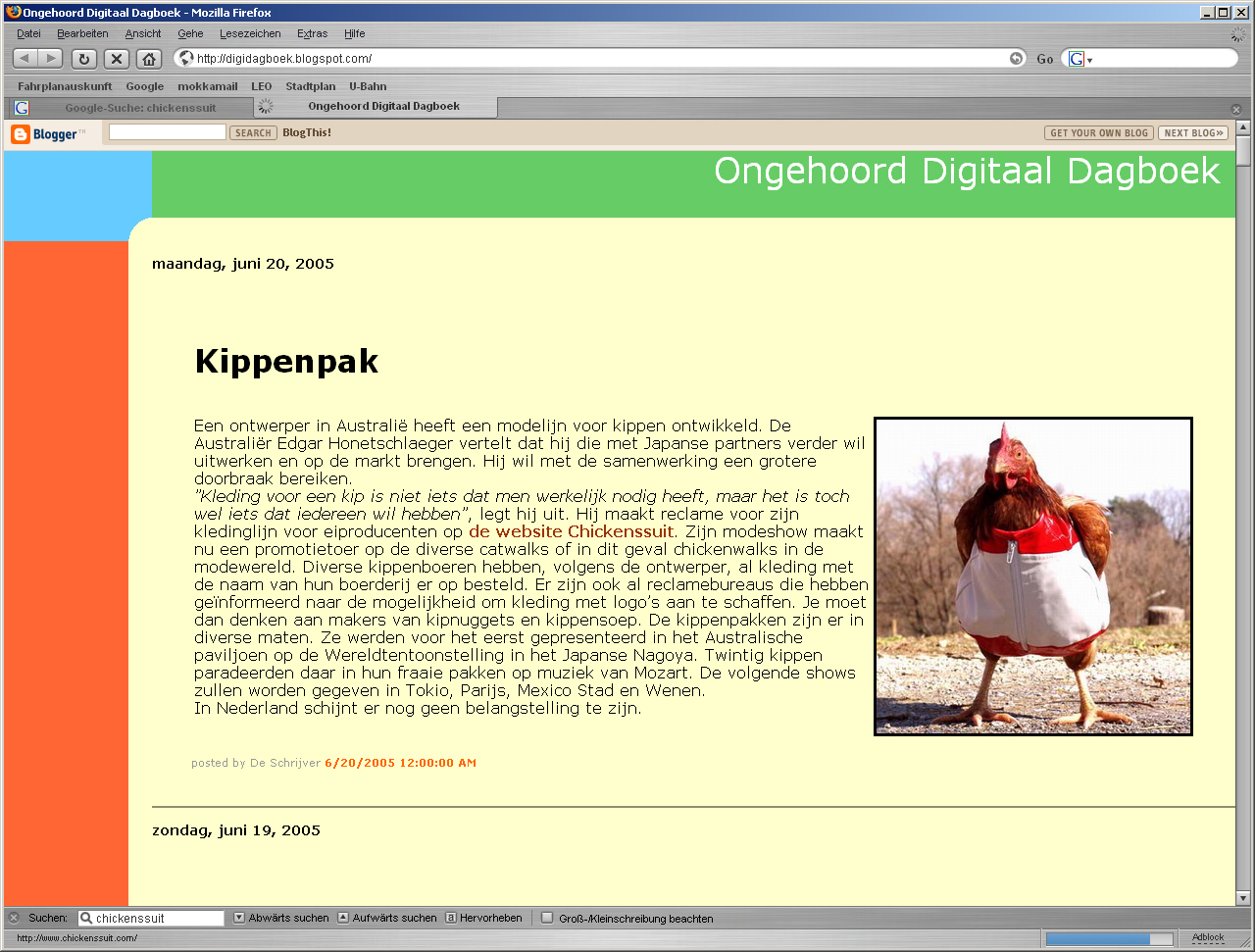
Task: Click magnifier icon in find field
Action: [86, 919]
